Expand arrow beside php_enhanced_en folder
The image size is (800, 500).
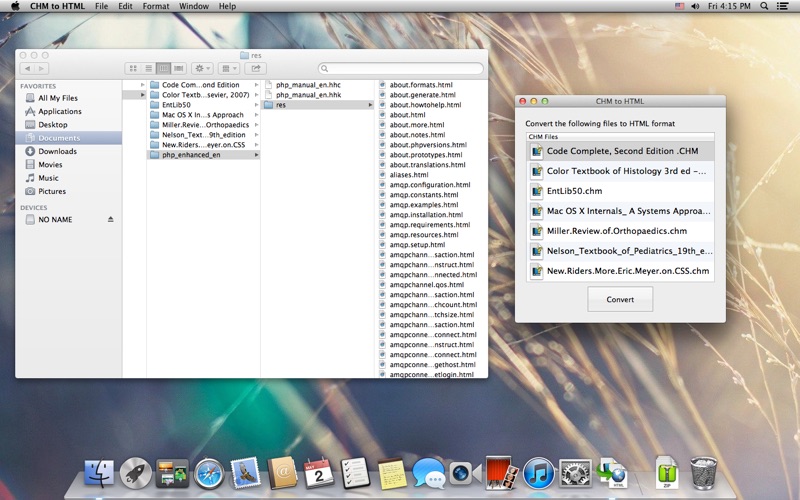tap(257, 155)
